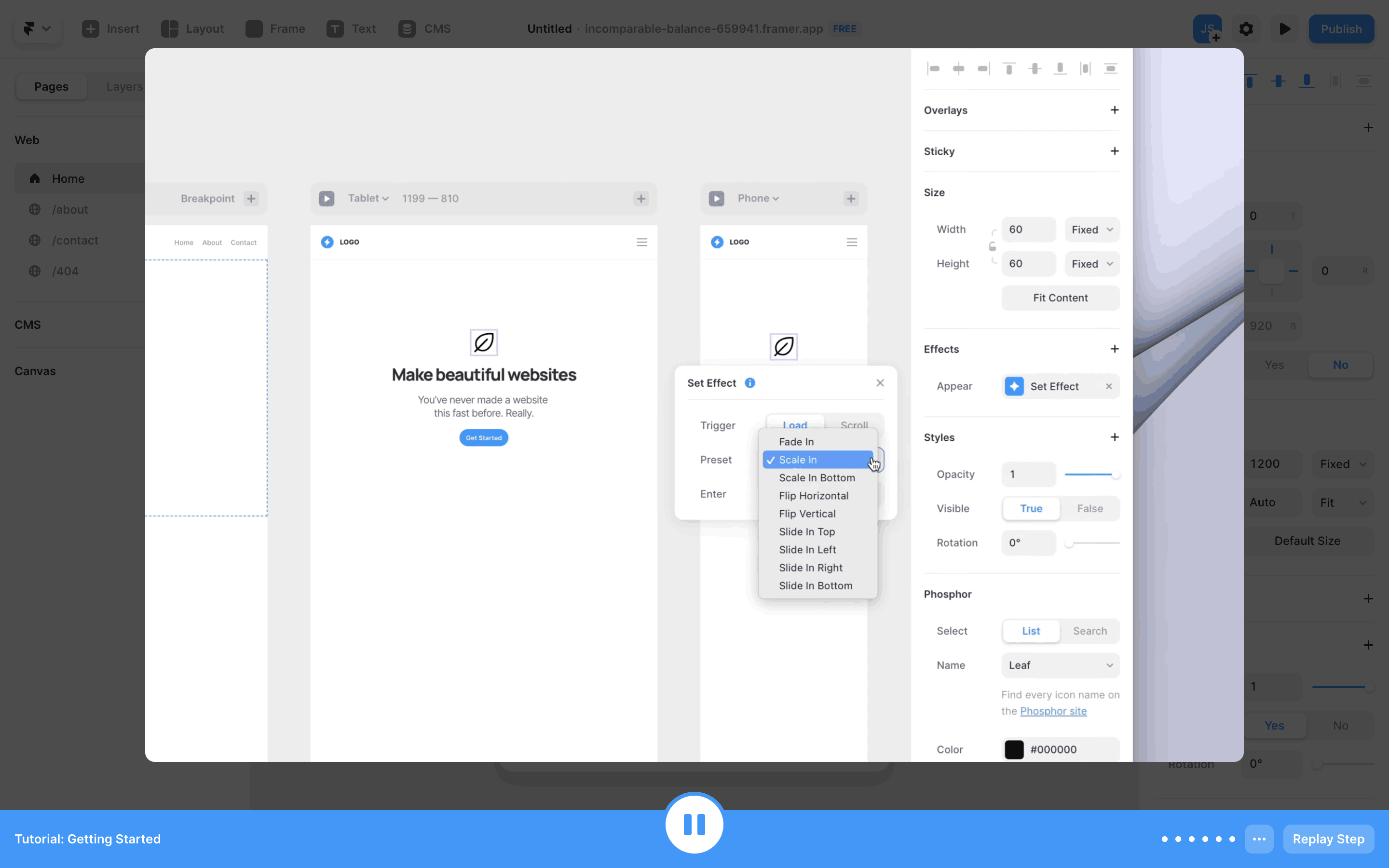Click the black Color swatch
1389x868 pixels.
coord(1014,750)
